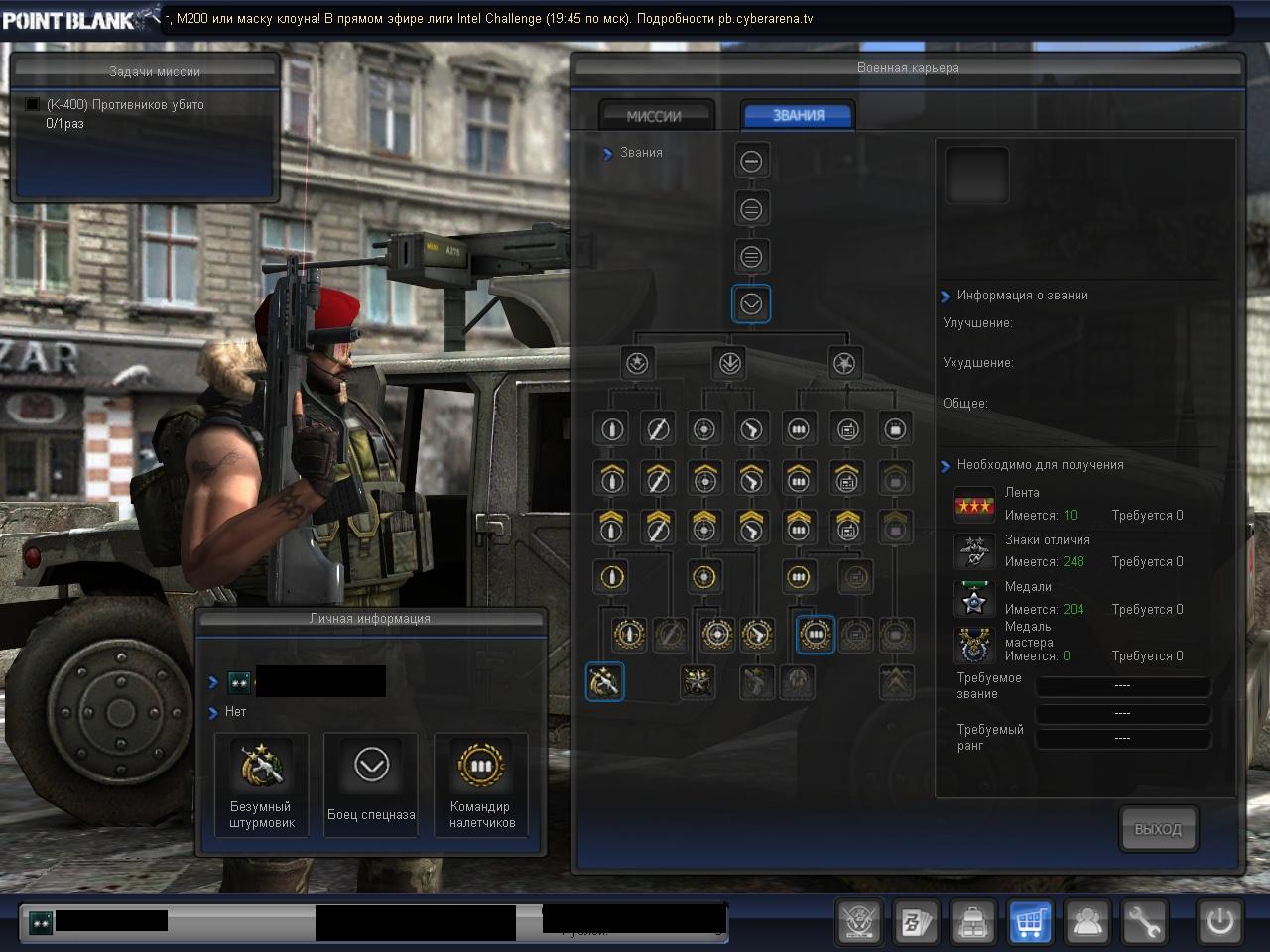Screen dimensions: 1270x952
Task: Expand the Необходимо для получения section arrow
Action: point(946,465)
